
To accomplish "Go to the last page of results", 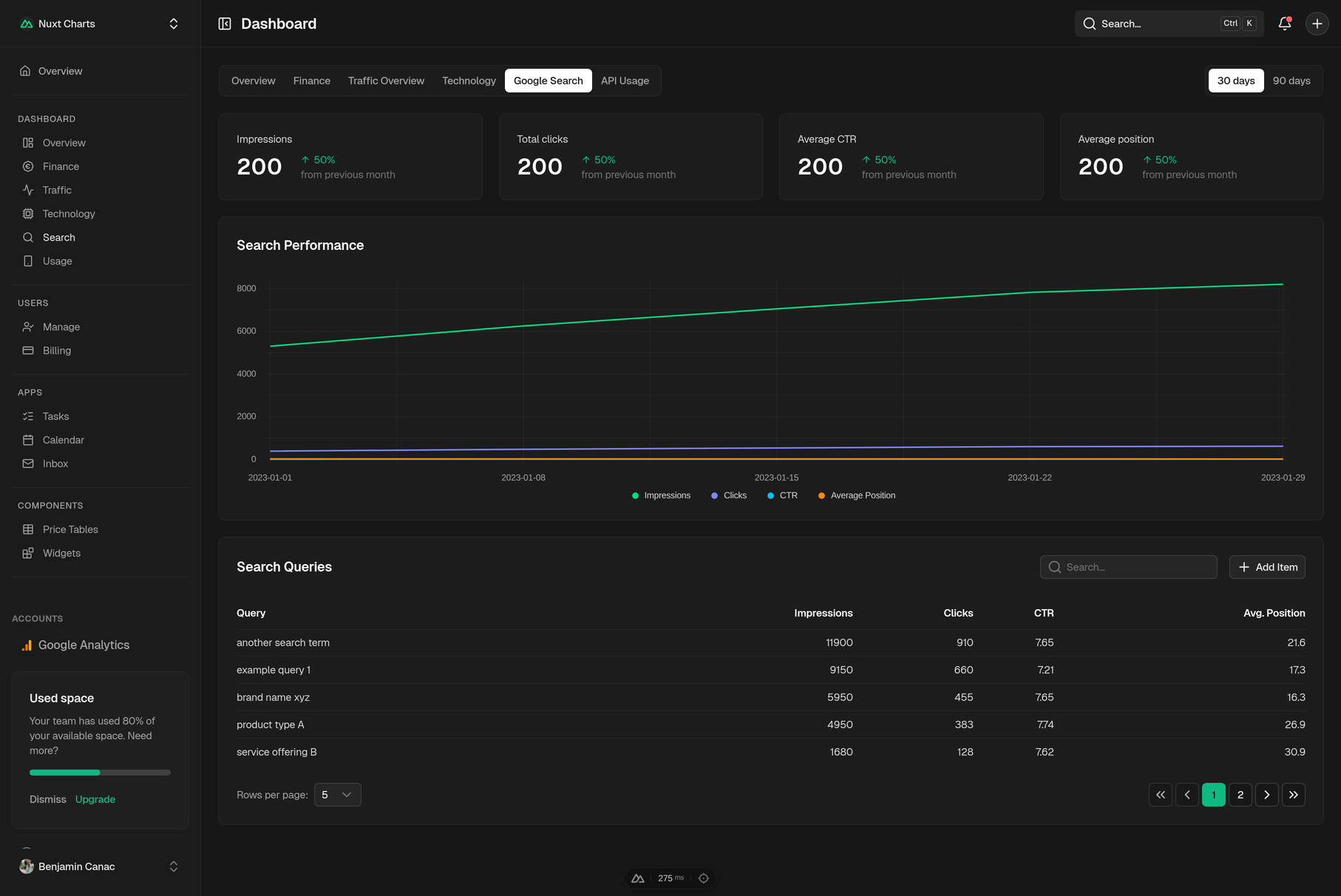I will click(x=1293, y=795).
